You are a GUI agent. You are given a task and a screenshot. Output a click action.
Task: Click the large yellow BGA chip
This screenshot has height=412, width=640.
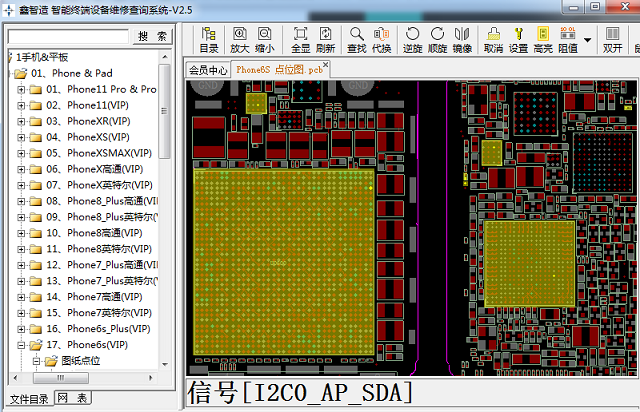[x=284, y=262]
